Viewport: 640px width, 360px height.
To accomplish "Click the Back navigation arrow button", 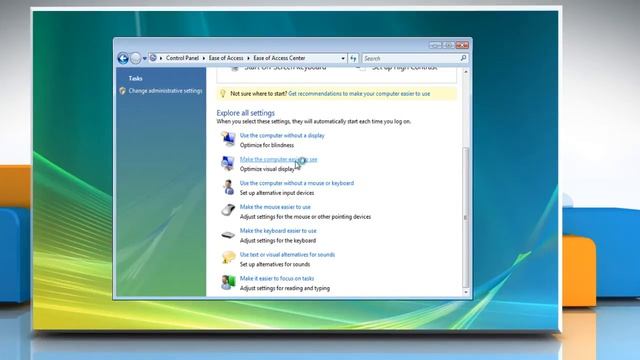I will pyautogui.click(x=123, y=58).
